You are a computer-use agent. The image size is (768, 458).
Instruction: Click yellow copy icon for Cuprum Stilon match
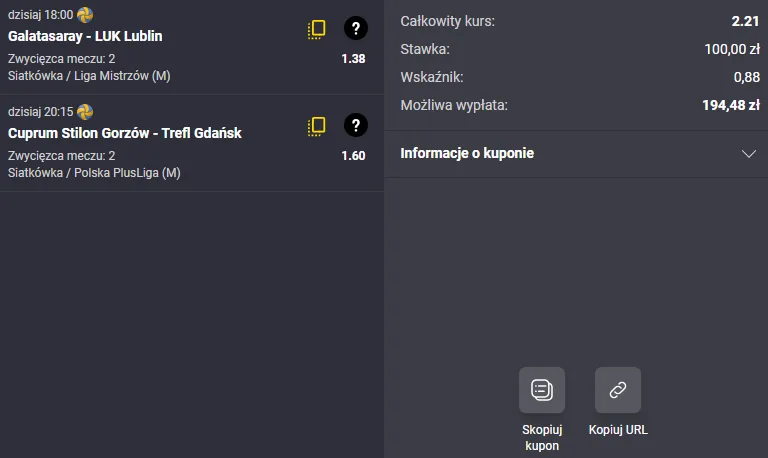coord(317,126)
